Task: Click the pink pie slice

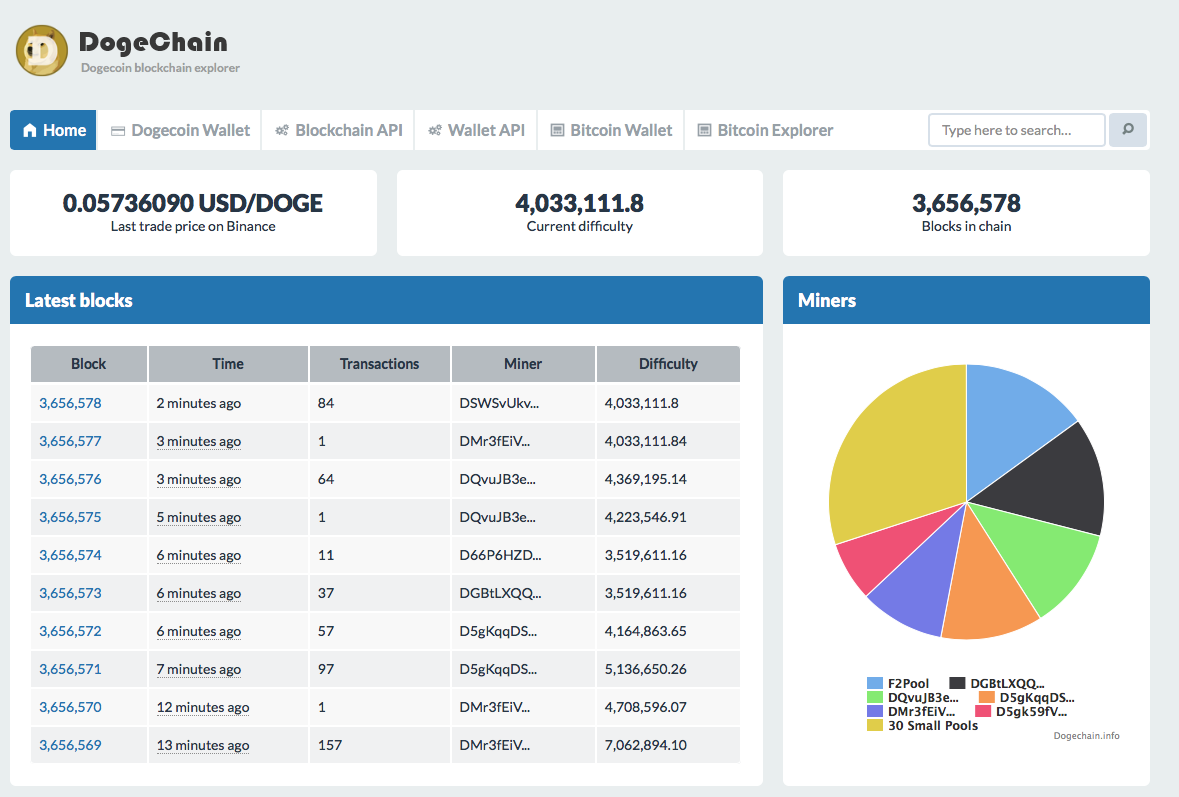Action: 887,549
